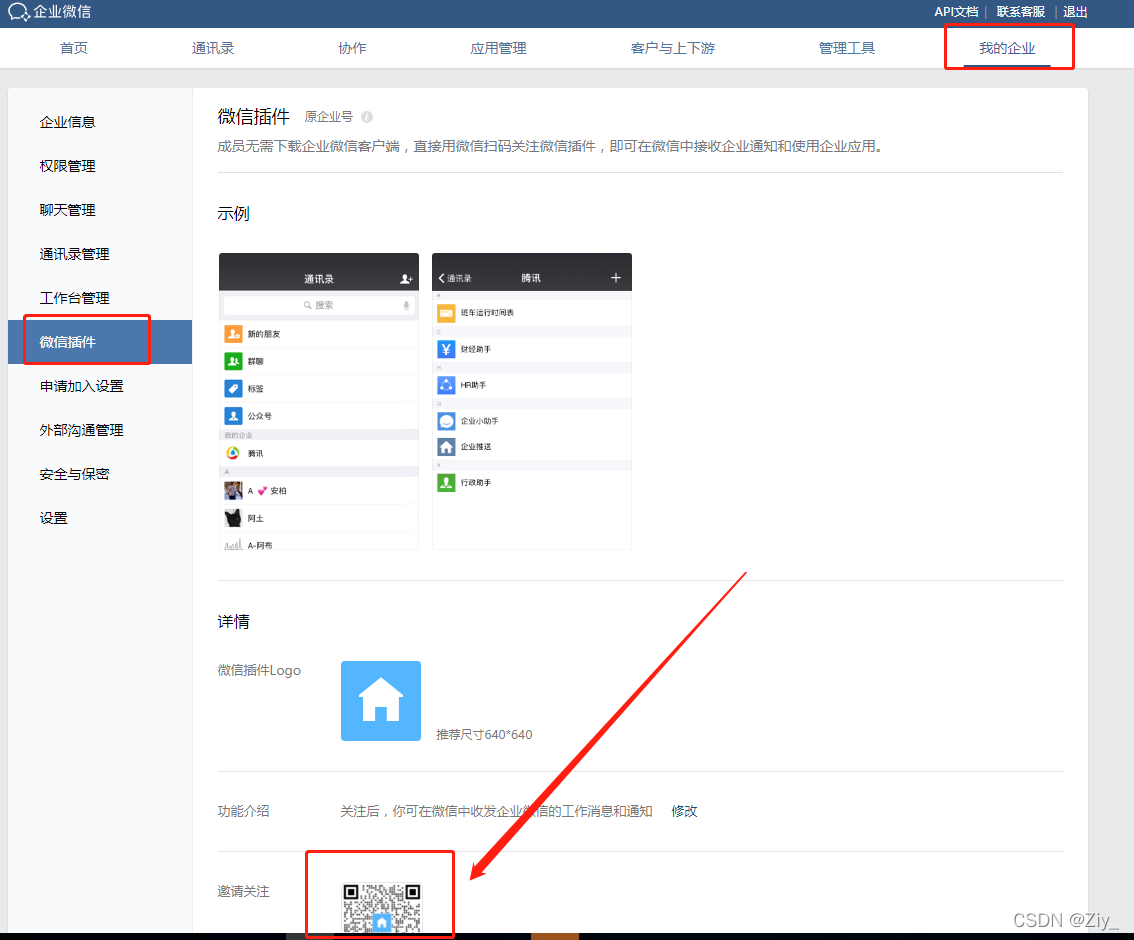Click the 企业推送 house icon

(446, 447)
